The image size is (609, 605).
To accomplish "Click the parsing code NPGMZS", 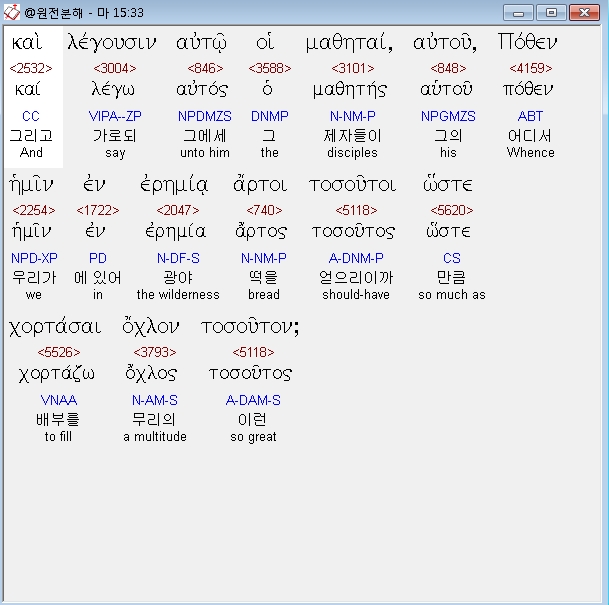I will (448, 116).
